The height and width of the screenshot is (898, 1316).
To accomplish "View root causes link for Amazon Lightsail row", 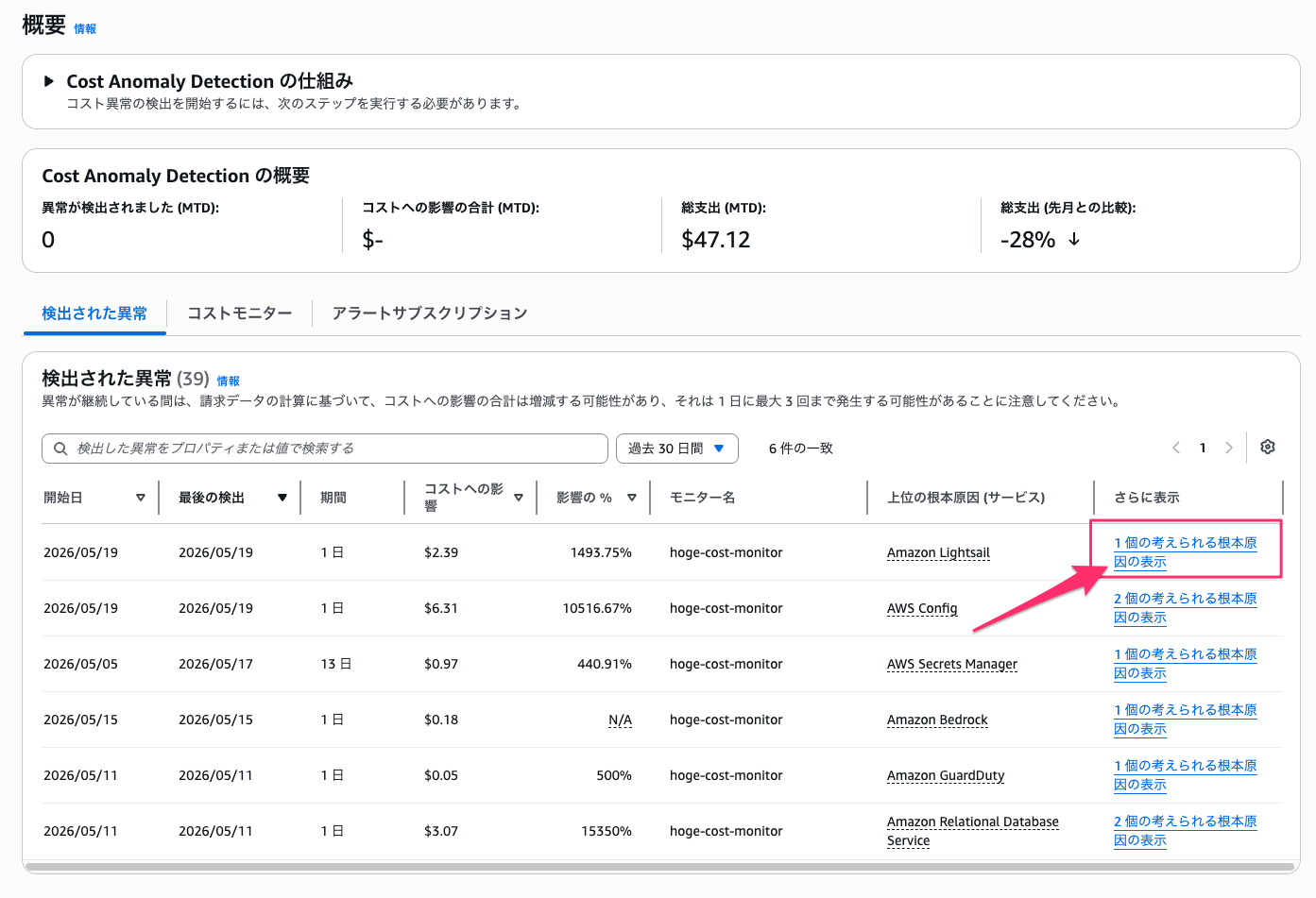I will (1186, 552).
